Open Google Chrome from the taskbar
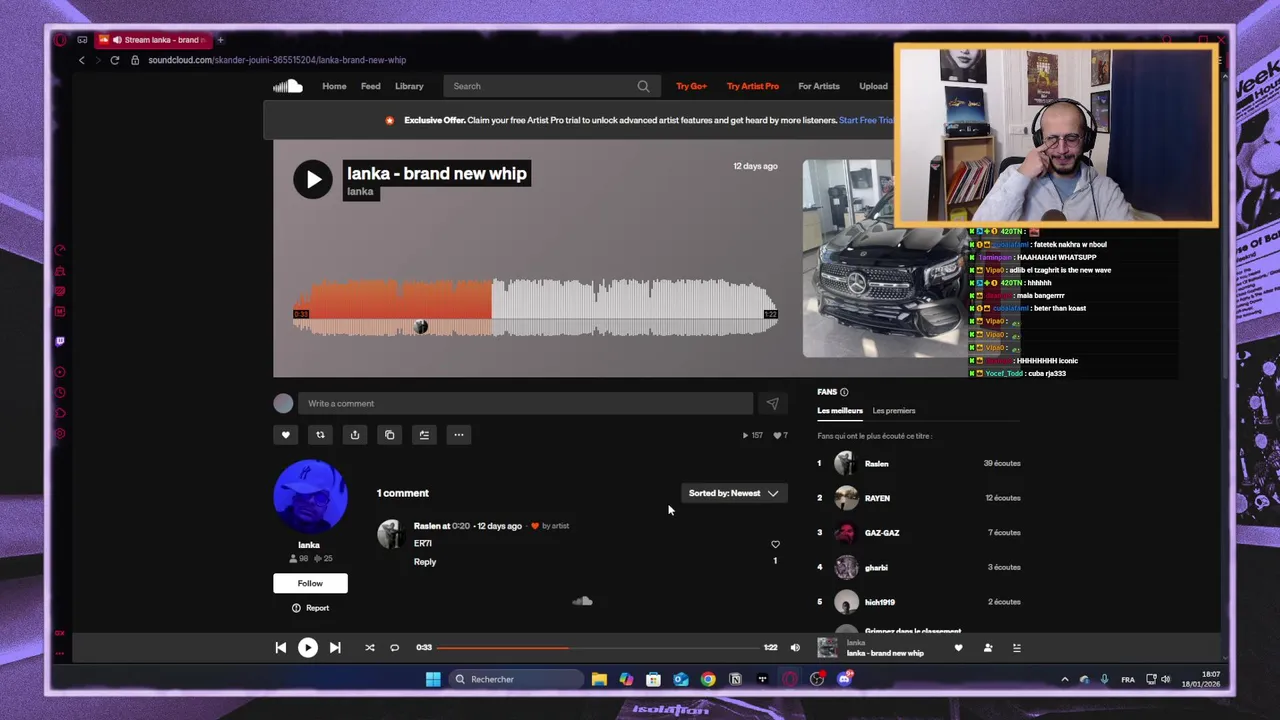 [x=708, y=679]
